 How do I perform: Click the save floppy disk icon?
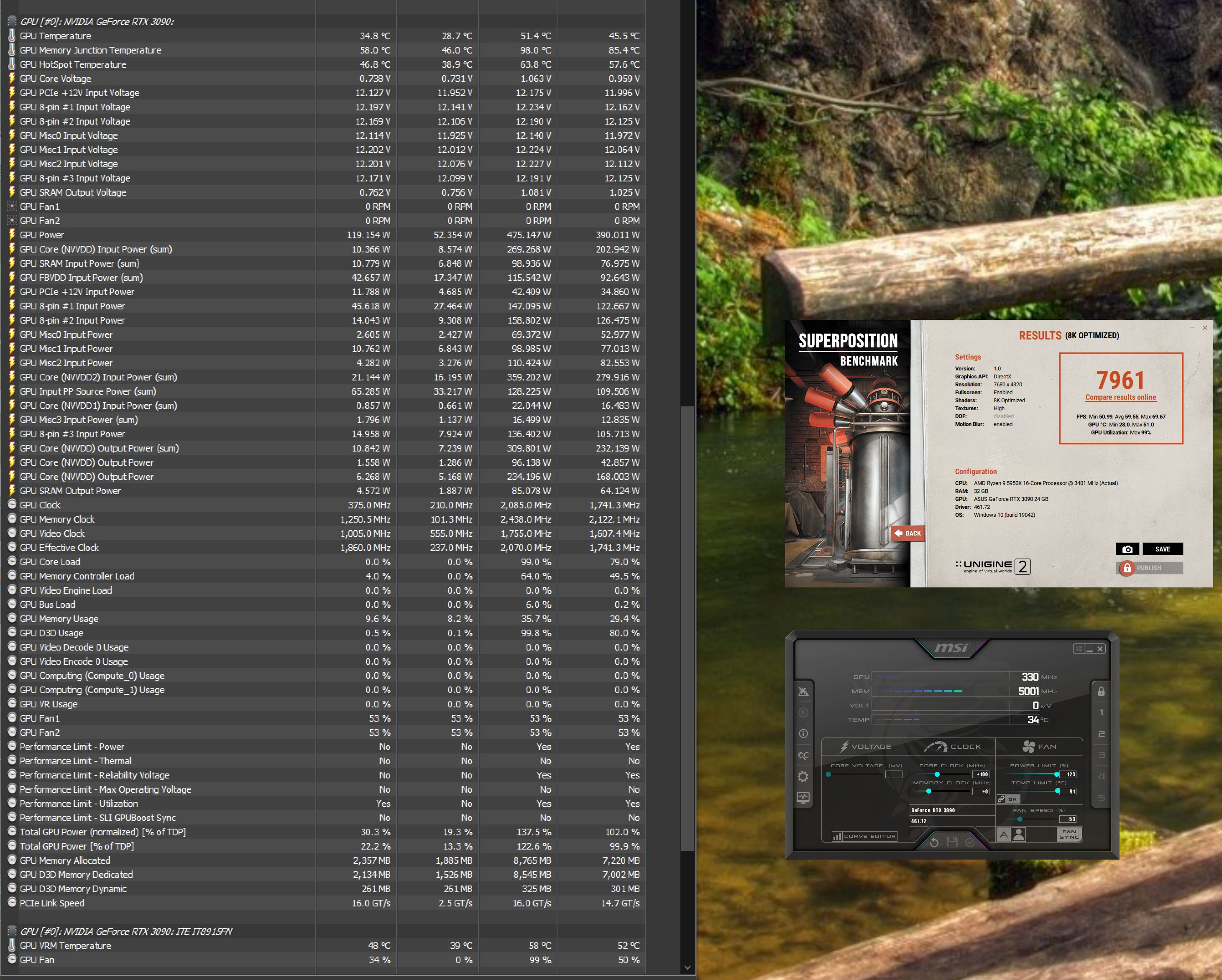tap(952, 842)
